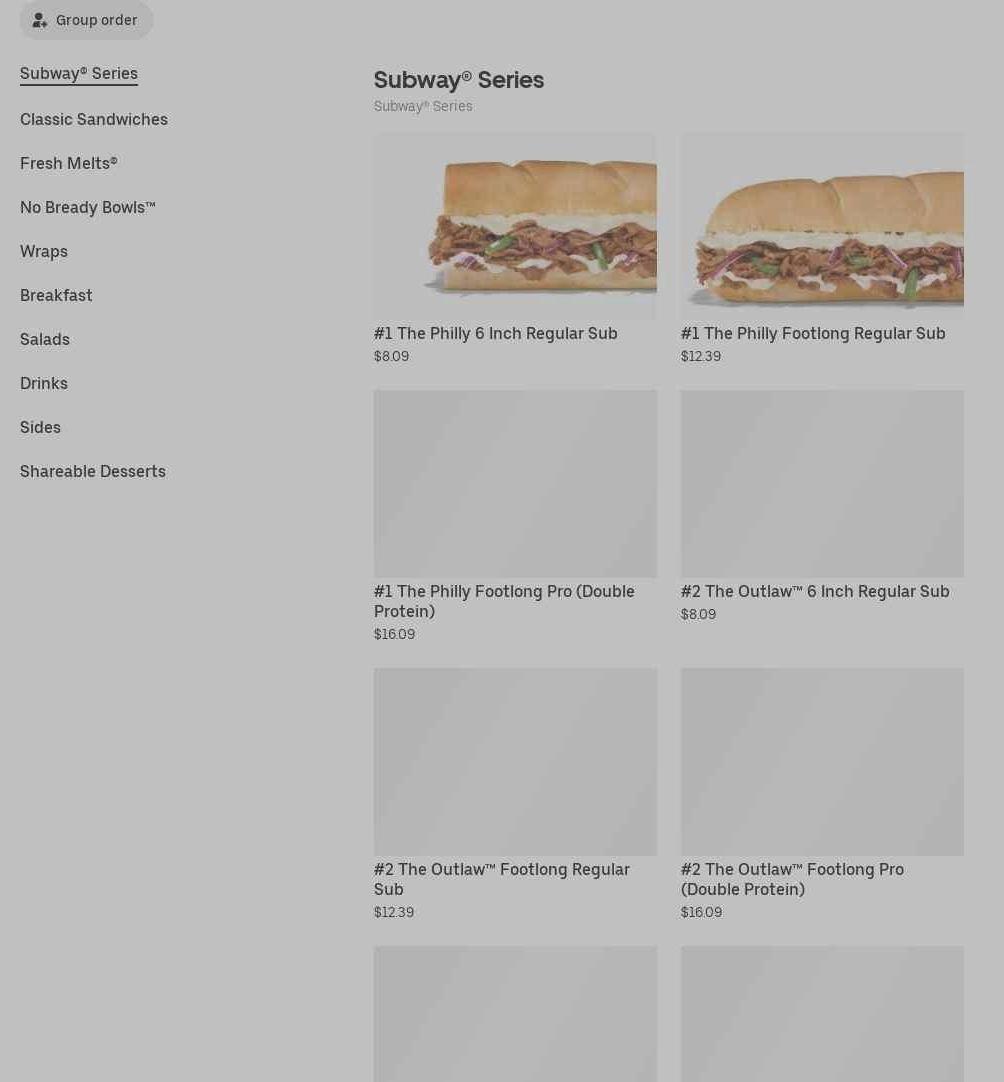Click the Philly 6 Inch sub photo
Image resolution: width=1004 pixels, height=1082 pixels.
(515, 226)
